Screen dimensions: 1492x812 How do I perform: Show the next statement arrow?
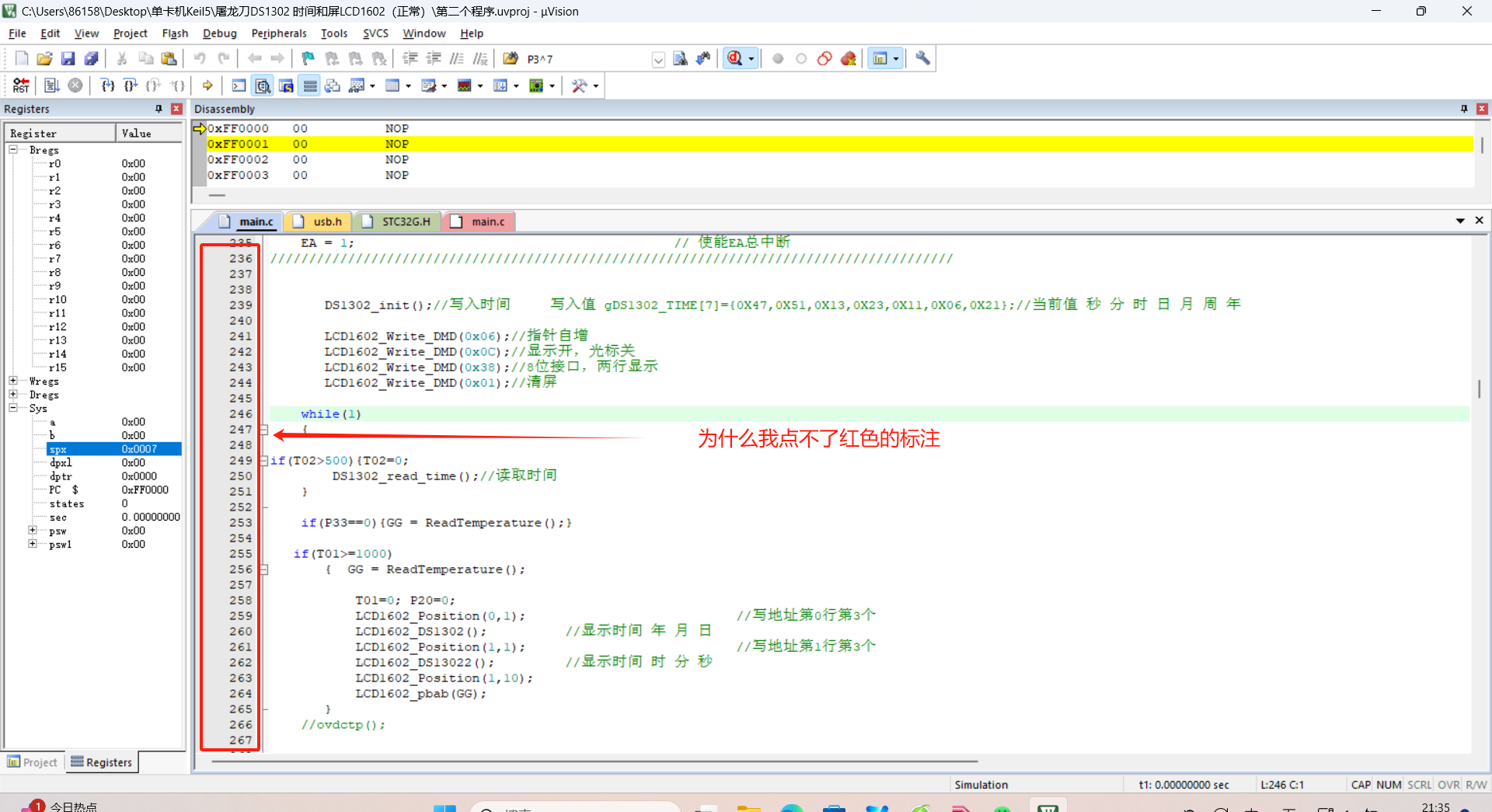[207, 85]
